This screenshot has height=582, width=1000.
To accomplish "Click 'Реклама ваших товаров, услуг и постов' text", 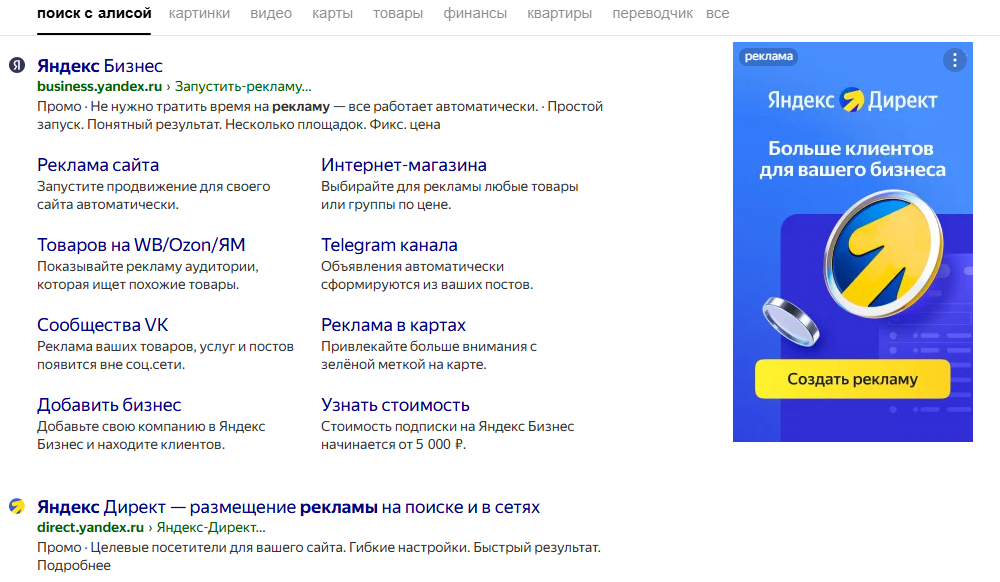I will coord(165,347).
